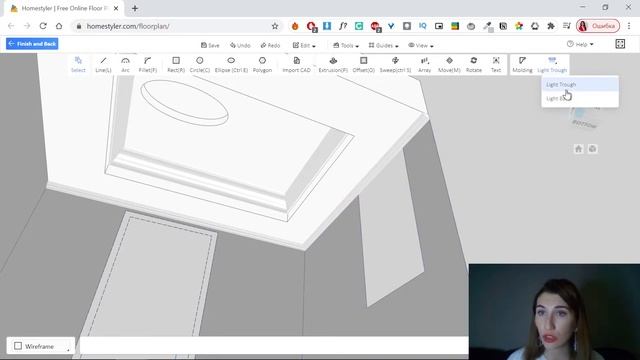This screenshot has height=360, width=640.
Task: Activate the Extrusion(P) tool
Action: pos(333,64)
